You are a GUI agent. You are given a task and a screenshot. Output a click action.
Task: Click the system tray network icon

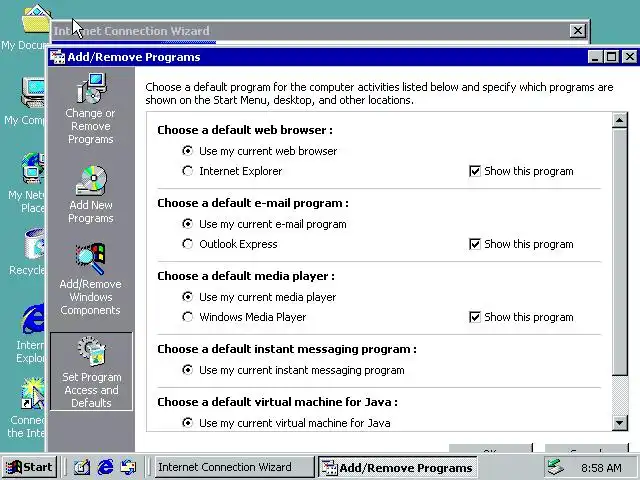pos(555,467)
